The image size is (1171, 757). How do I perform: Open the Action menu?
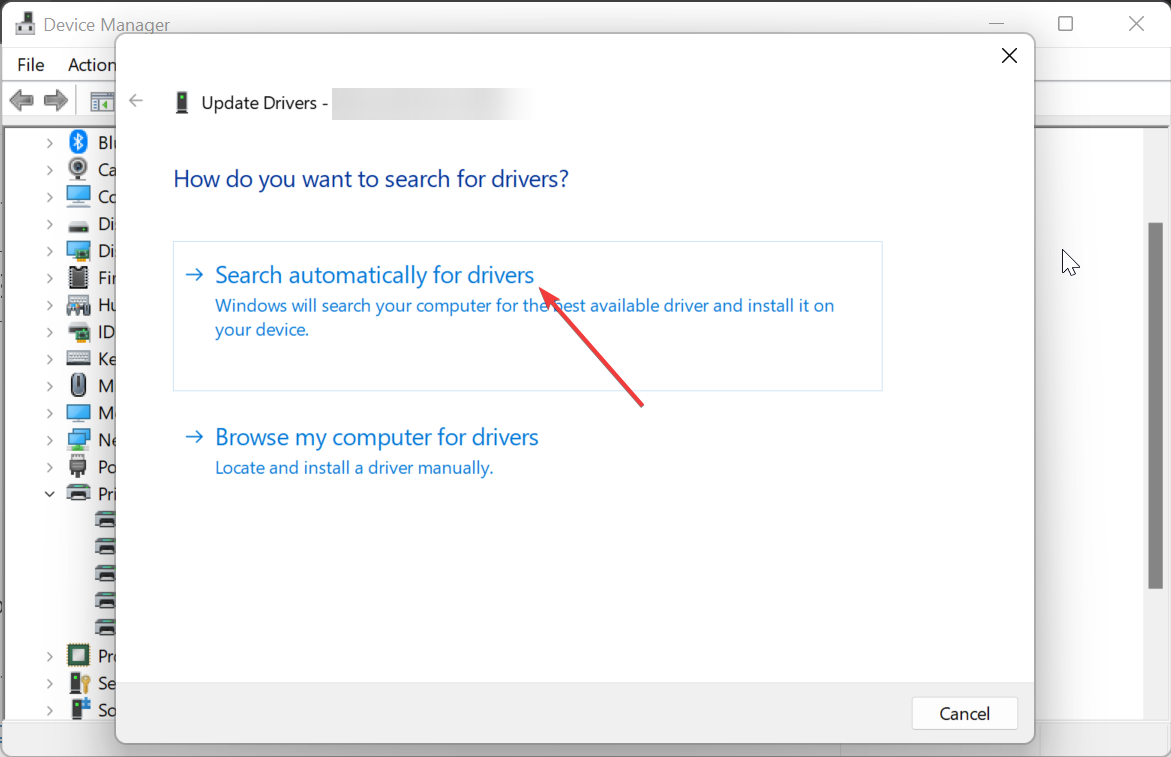(x=92, y=65)
